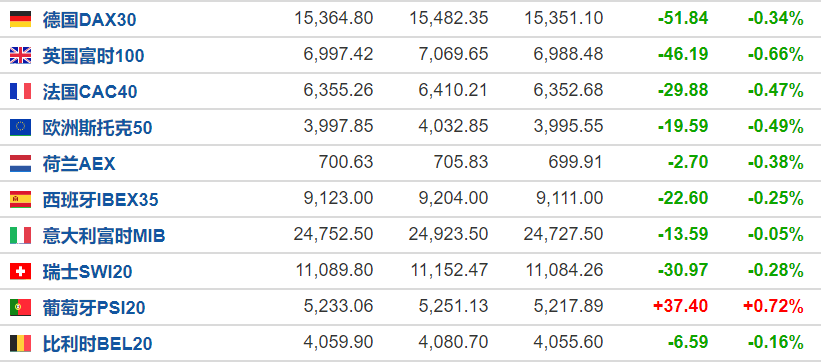Open the 荷兰AEX index link

(x=79, y=164)
